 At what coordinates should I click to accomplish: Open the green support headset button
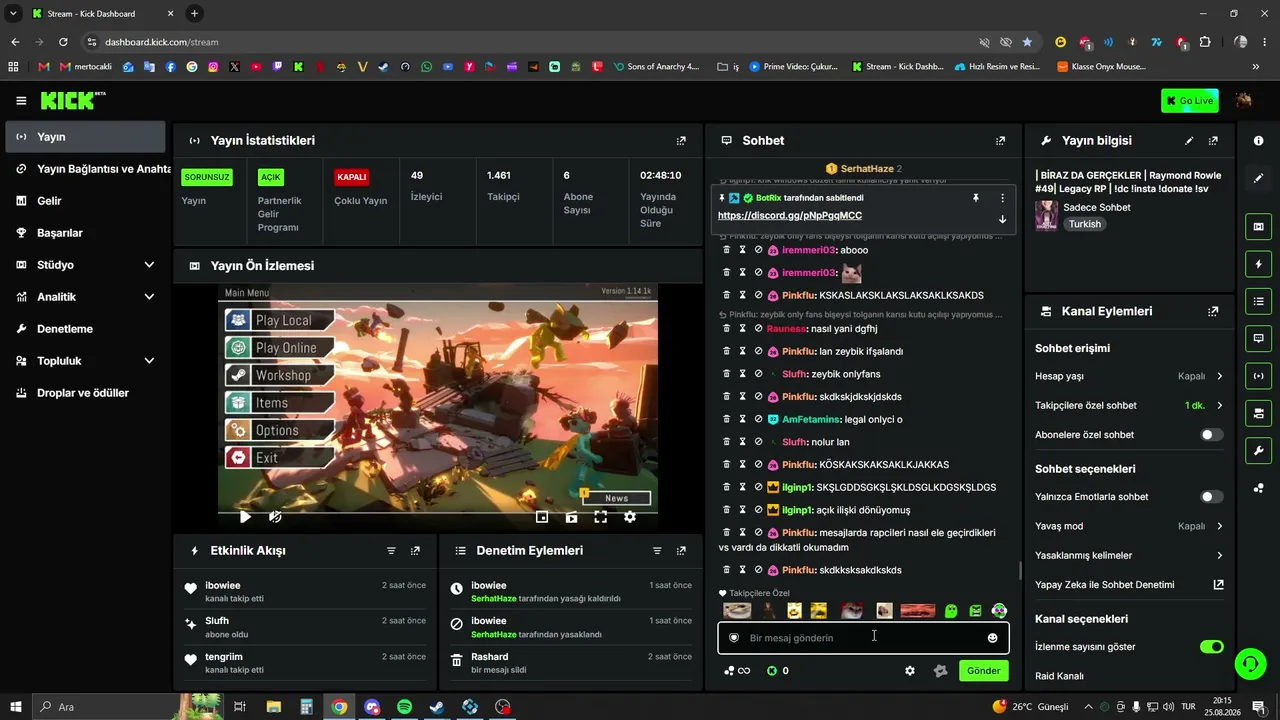point(1249,664)
